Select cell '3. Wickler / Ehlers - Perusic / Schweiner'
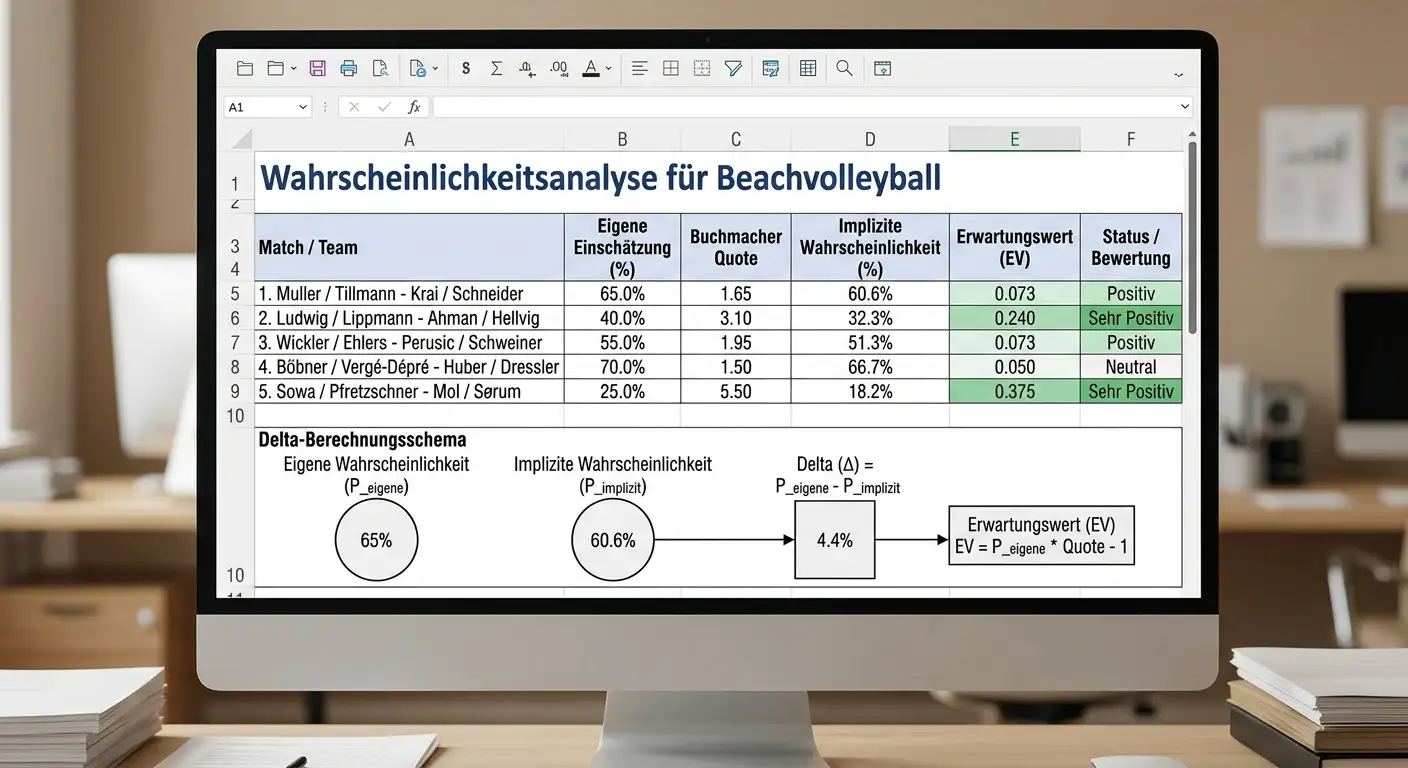The height and width of the screenshot is (768, 1408). [409, 343]
